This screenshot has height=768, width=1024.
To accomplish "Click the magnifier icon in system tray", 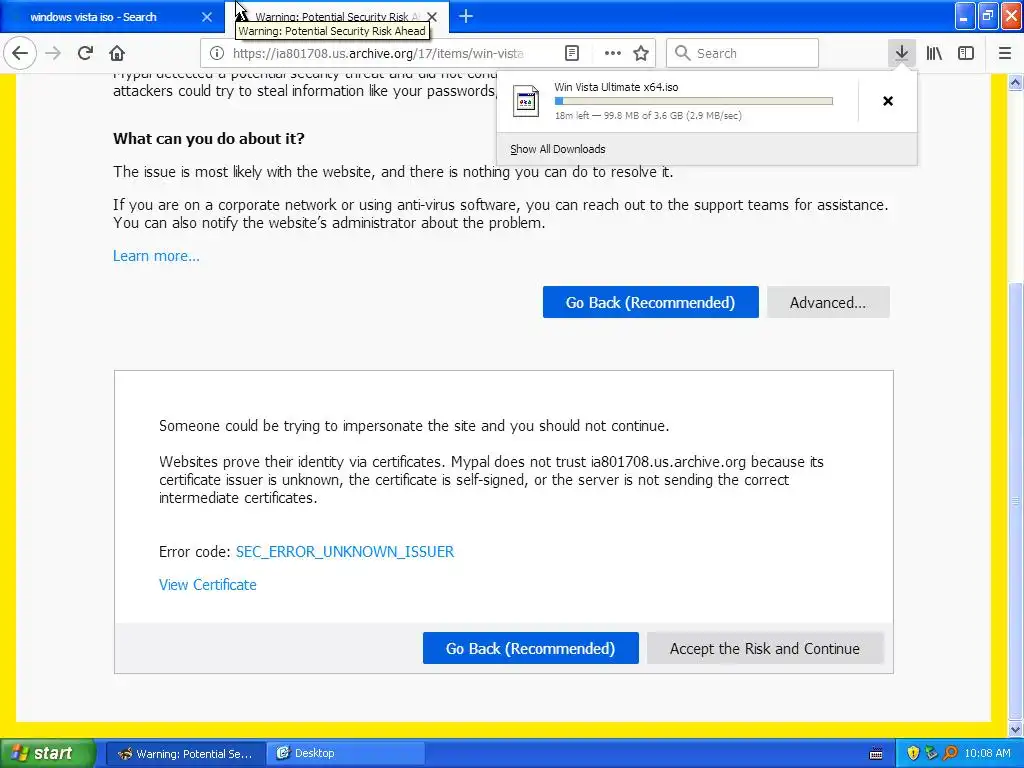I will coord(951,754).
